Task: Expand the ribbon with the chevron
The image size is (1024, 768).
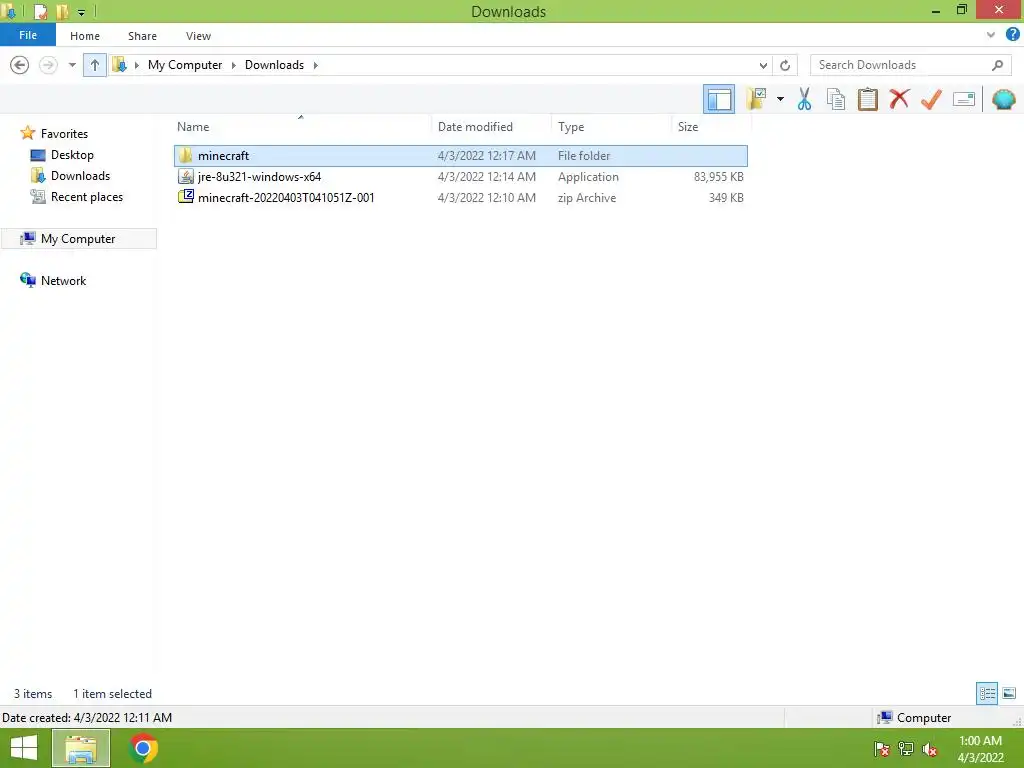Action: coord(991,35)
